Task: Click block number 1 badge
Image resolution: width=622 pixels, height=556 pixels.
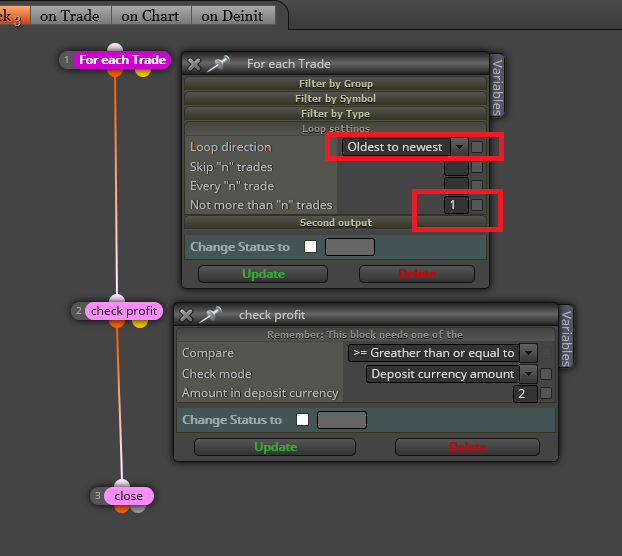Action: [x=67, y=60]
